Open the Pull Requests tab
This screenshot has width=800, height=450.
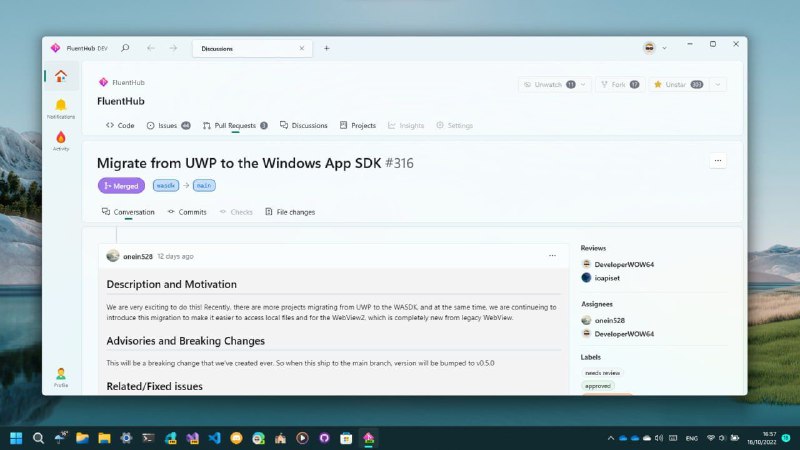235,126
